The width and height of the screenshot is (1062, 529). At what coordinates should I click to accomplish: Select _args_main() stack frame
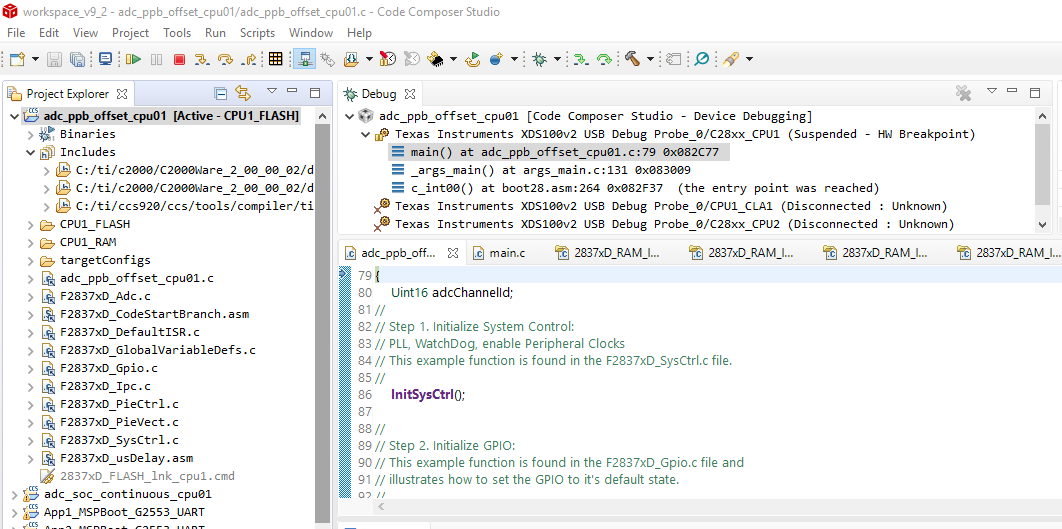(x=551, y=170)
